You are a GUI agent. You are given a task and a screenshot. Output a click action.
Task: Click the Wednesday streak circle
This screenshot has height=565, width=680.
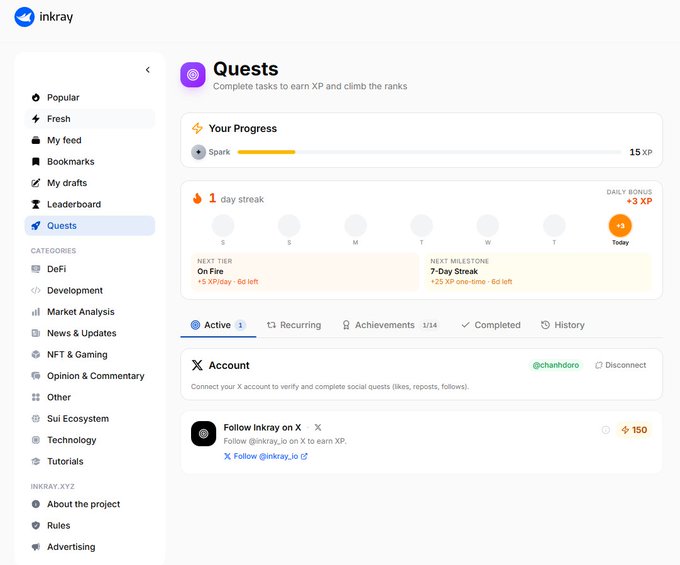pyautogui.click(x=488, y=225)
